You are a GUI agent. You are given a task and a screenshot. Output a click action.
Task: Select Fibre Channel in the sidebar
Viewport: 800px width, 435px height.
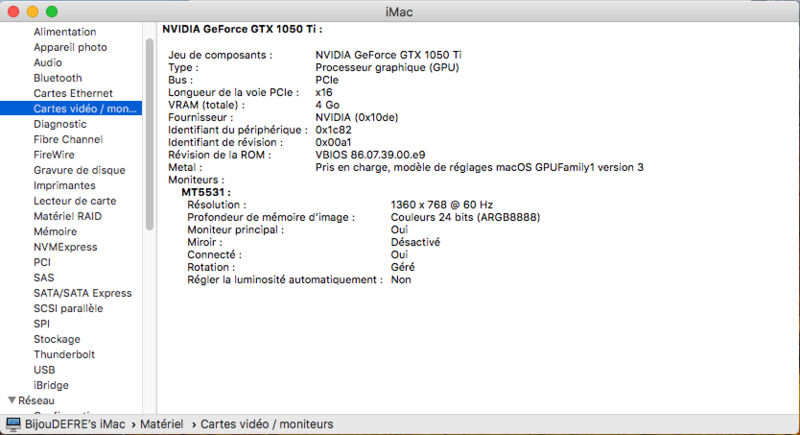68,139
